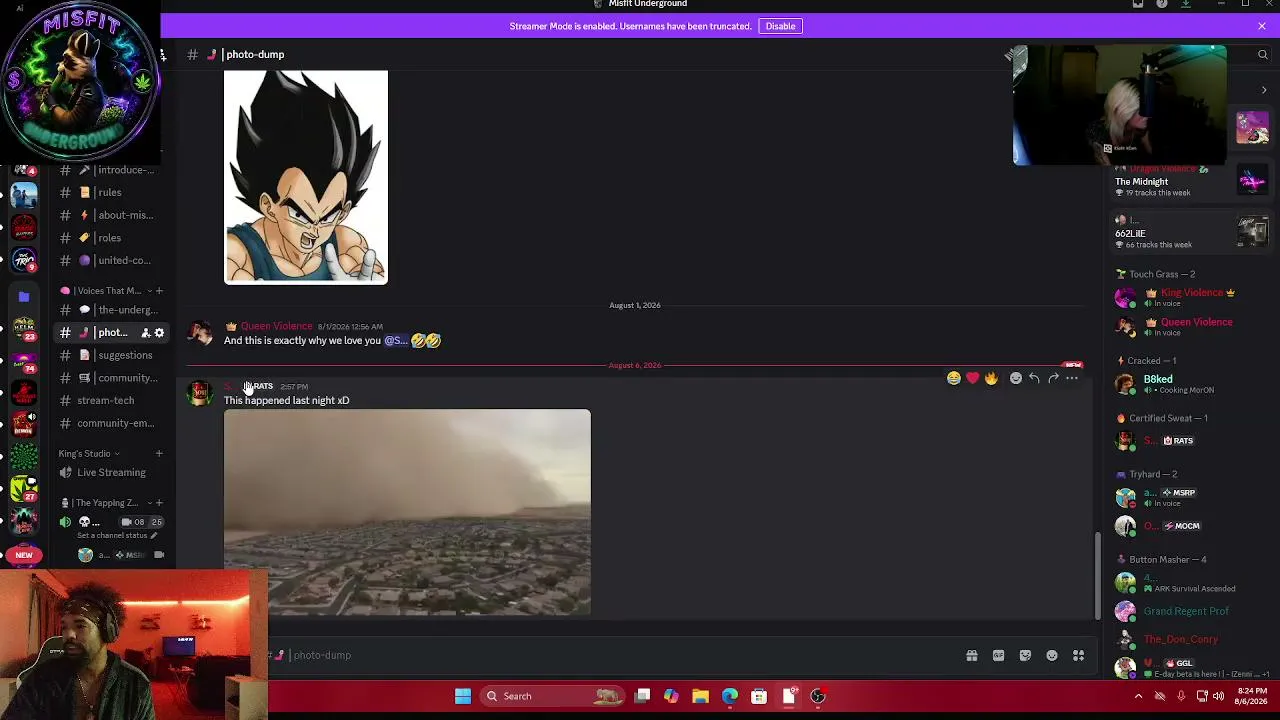Screen dimensions: 1280x720
Task: Open the emoji picker in the message bar
Action: click(1052, 656)
